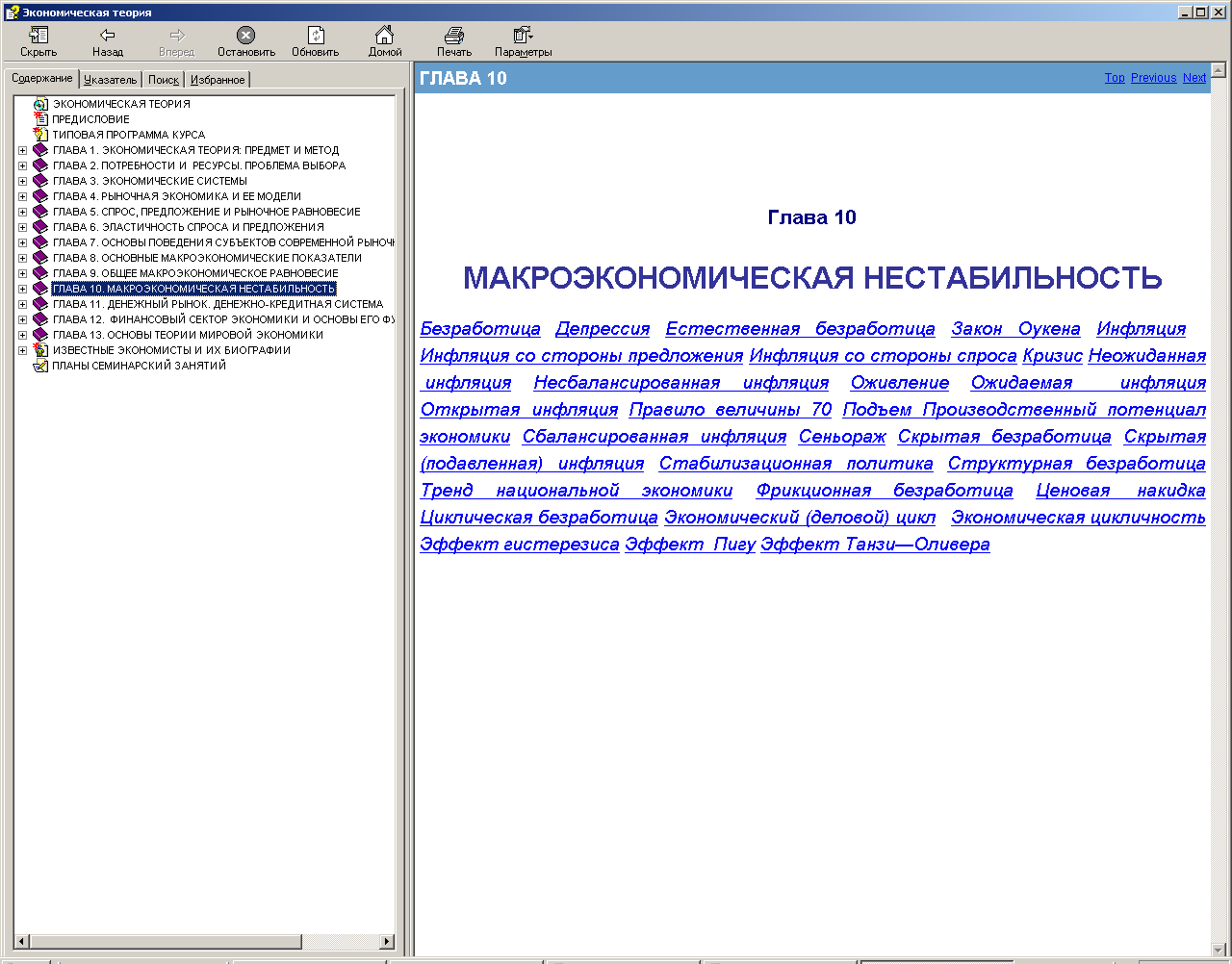Expand ГЛАВА 10 tree node

click(x=23, y=289)
